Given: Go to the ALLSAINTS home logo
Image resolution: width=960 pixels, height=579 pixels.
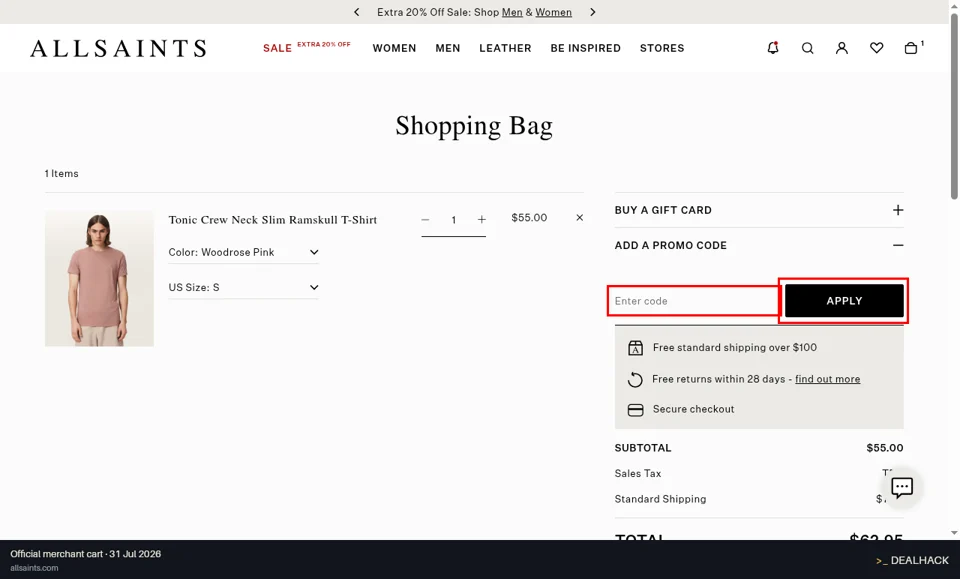Looking at the screenshot, I should pyautogui.click(x=118, y=48).
